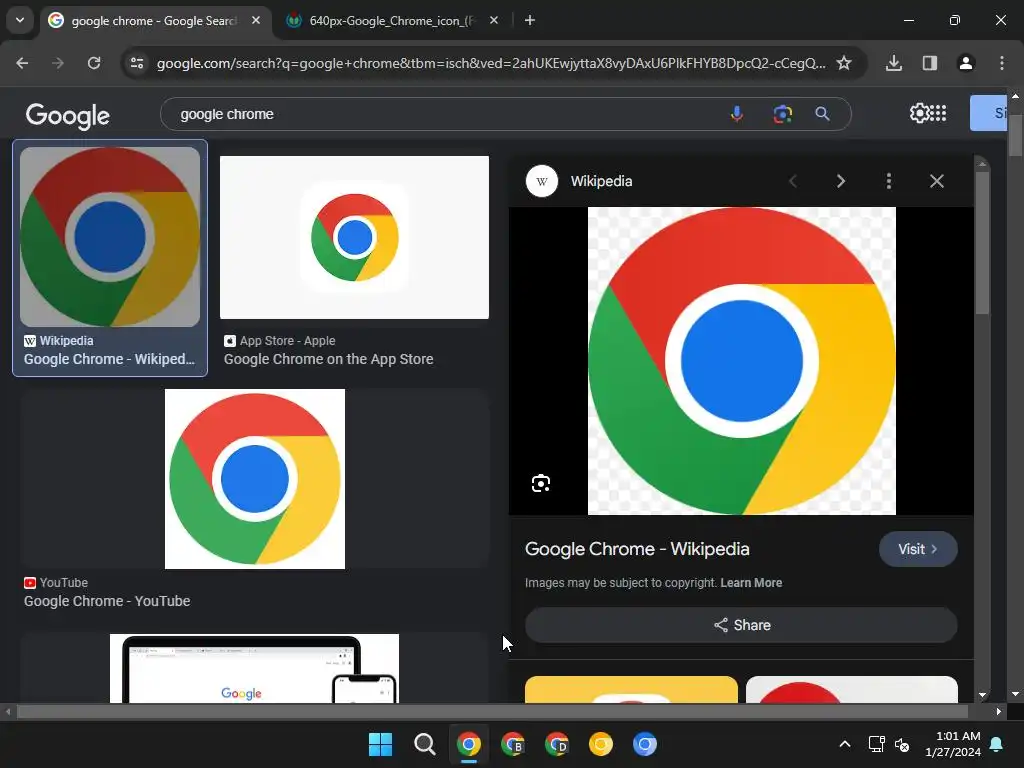Click the Wikipedia source icon in preview panel
The width and height of the screenshot is (1024, 768).
[541, 181]
